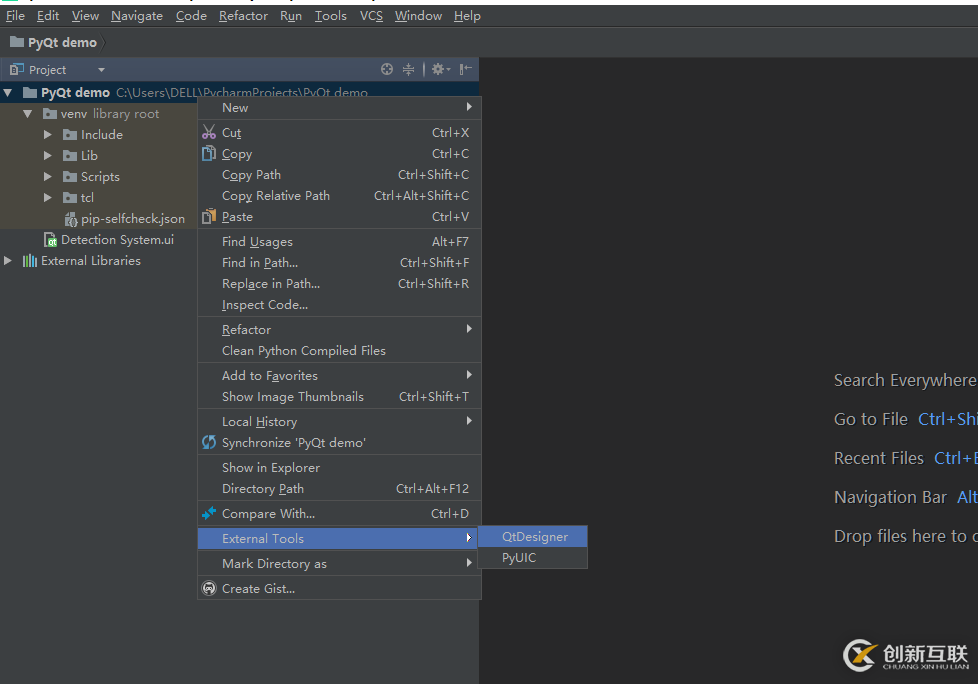Choose Find Usages
Image resolution: width=978 pixels, height=684 pixels.
(339, 242)
